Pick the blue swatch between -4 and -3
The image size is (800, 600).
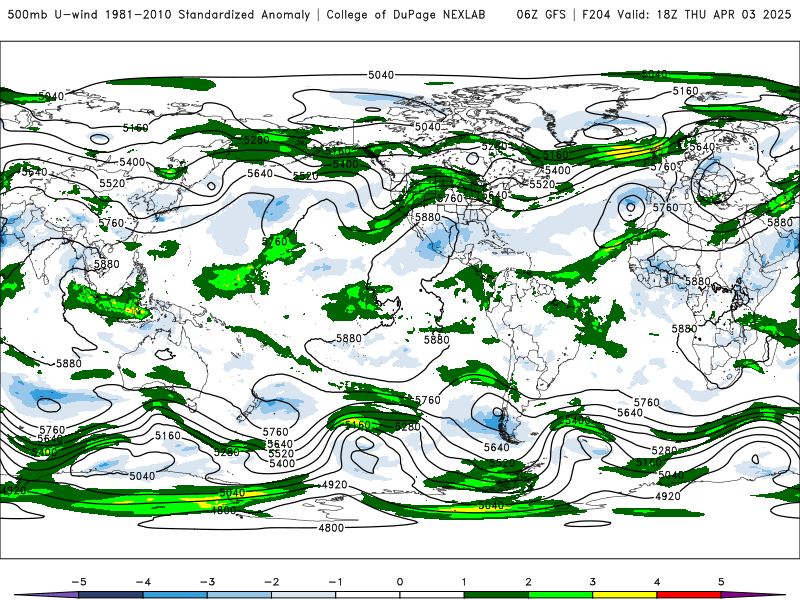[x=175, y=595]
